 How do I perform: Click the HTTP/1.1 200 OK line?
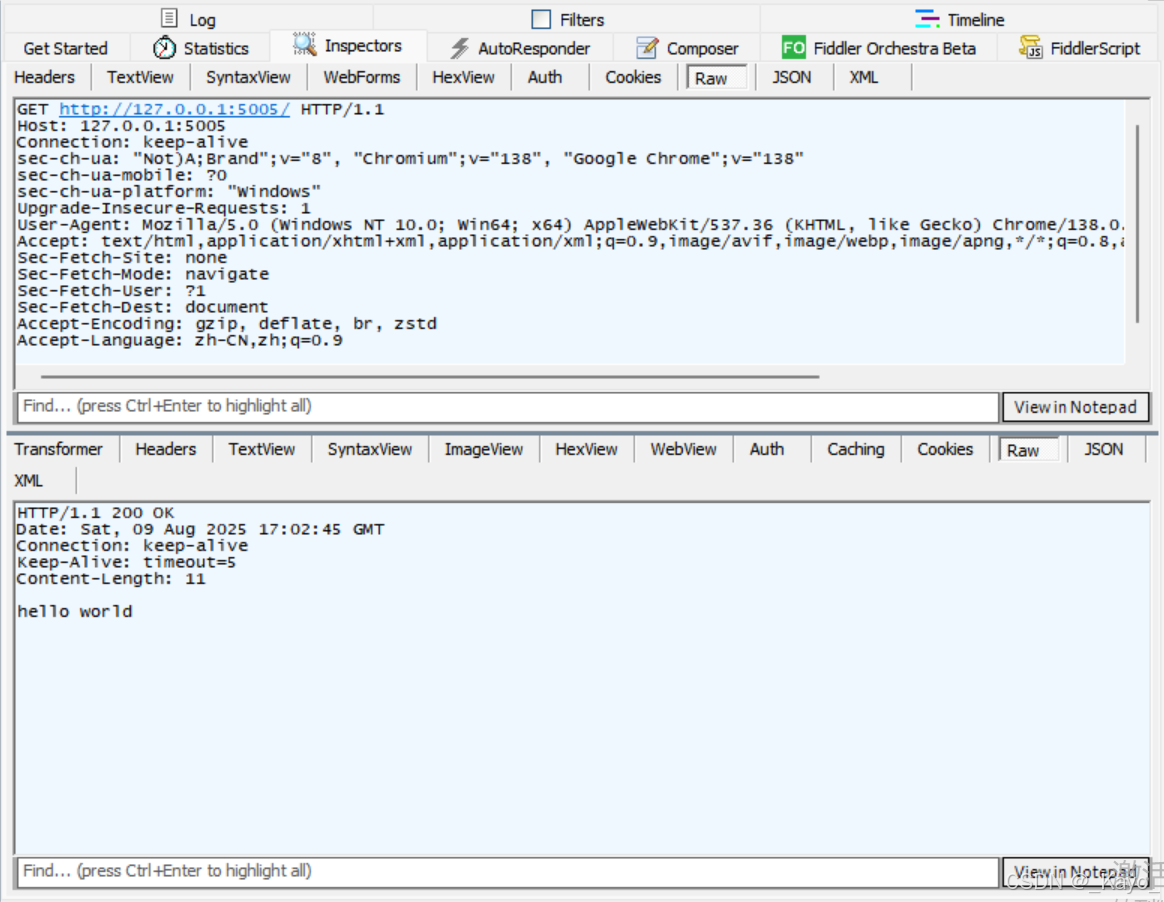tap(96, 513)
